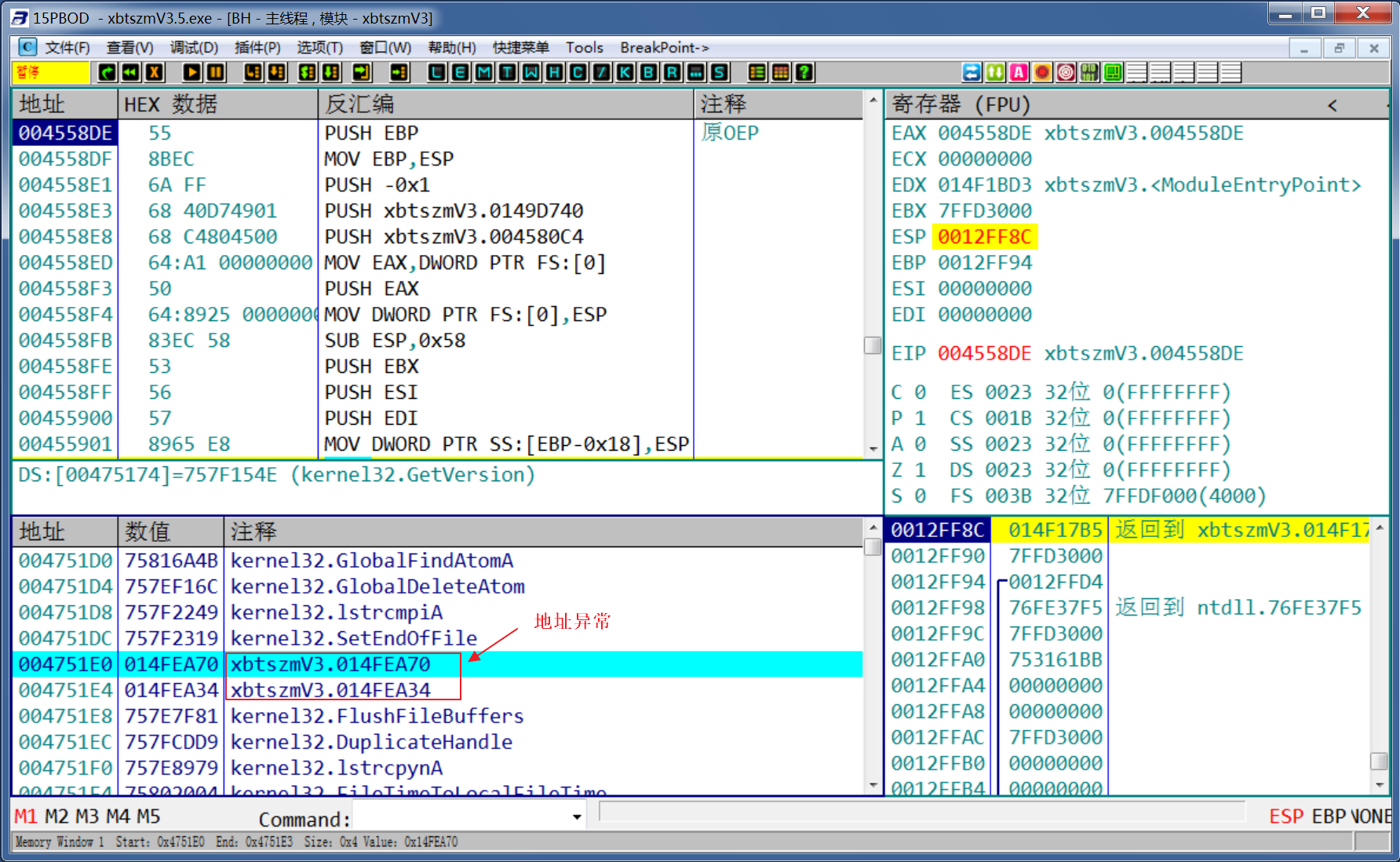Click the green 010101 binary icon
Viewport: 1400px width, 862px height.
[x=1089, y=73]
